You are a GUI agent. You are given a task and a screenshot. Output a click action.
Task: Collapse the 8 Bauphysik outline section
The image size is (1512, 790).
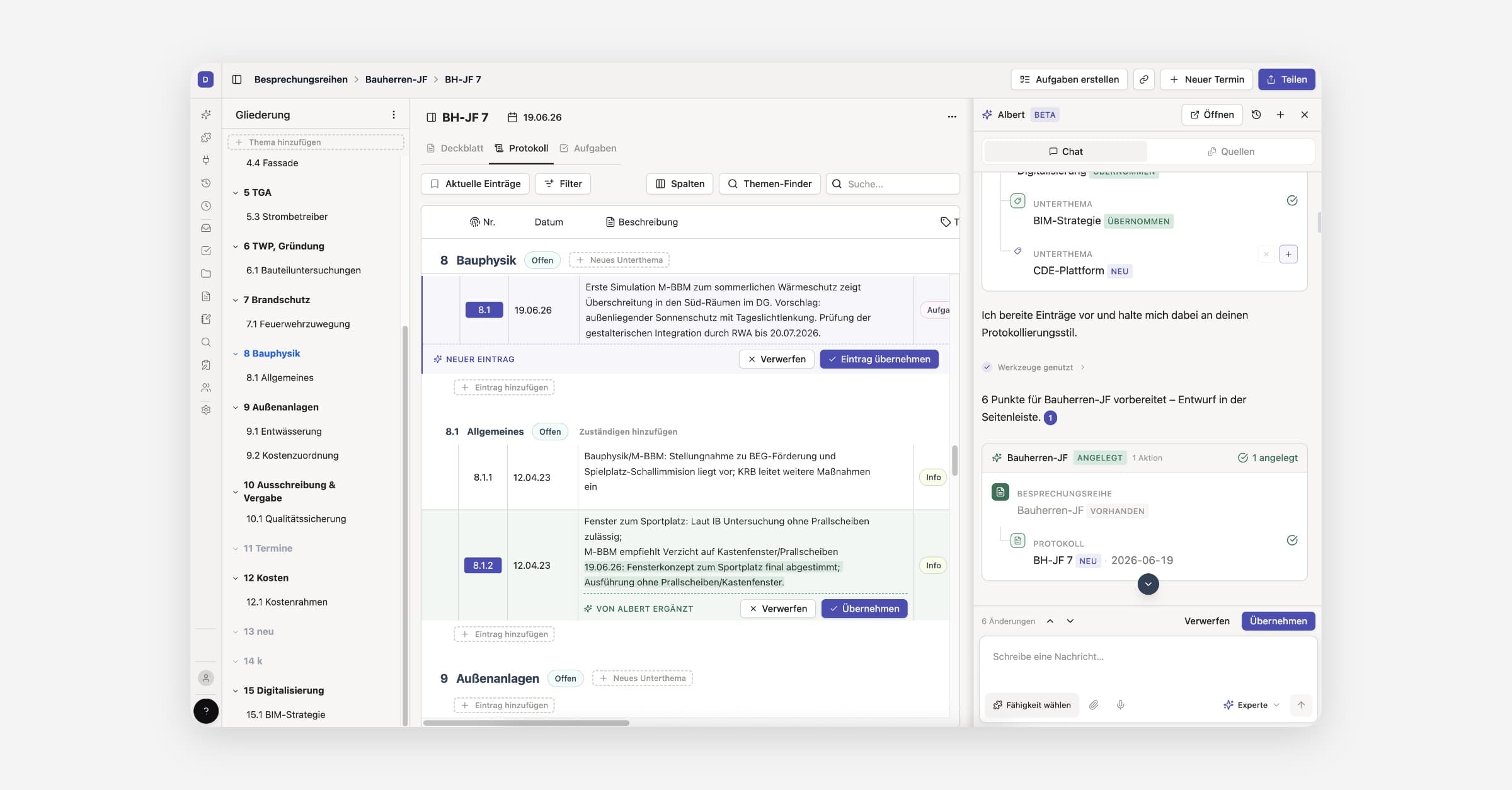tap(236, 354)
